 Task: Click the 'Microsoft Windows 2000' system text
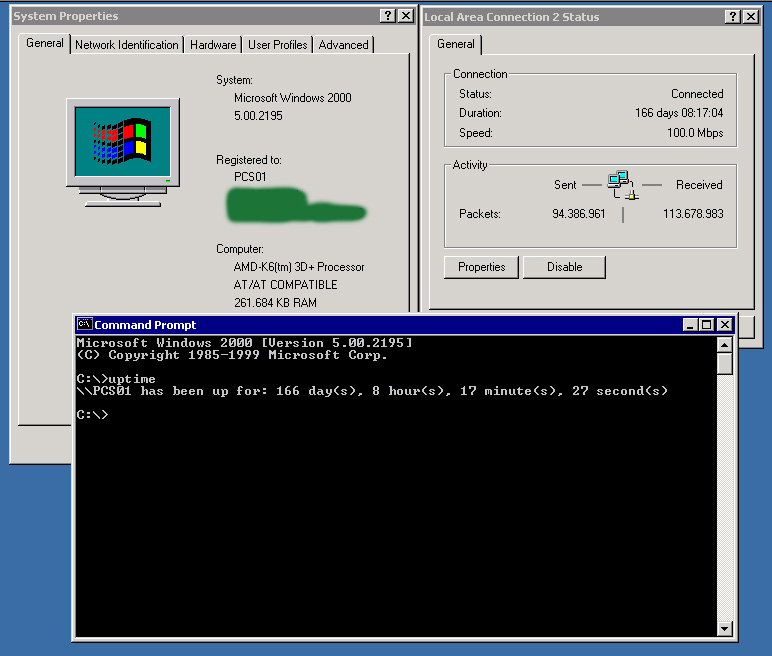(x=292, y=98)
